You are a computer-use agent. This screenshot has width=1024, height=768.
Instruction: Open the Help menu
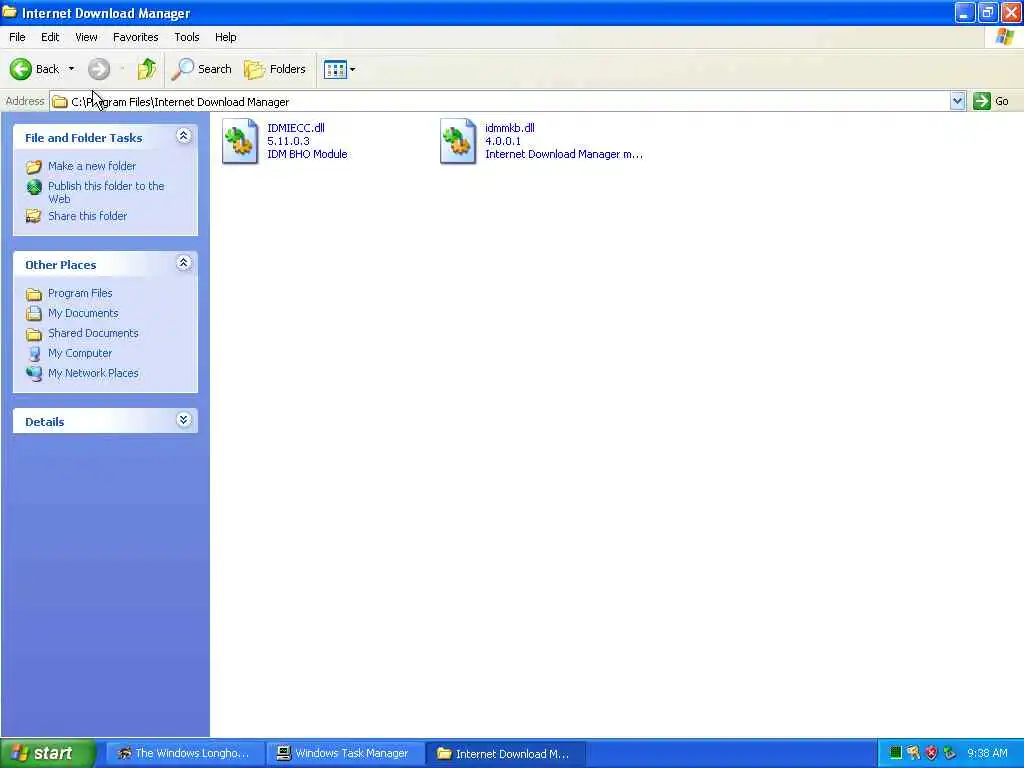coord(225,37)
